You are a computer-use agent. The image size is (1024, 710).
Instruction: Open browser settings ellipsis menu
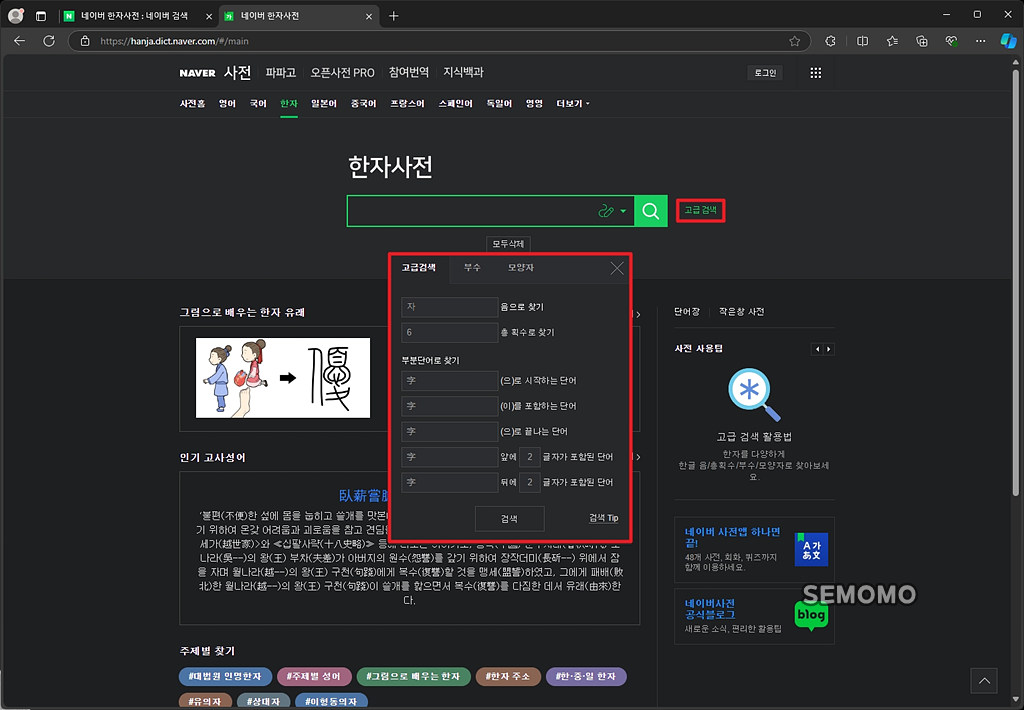981,41
